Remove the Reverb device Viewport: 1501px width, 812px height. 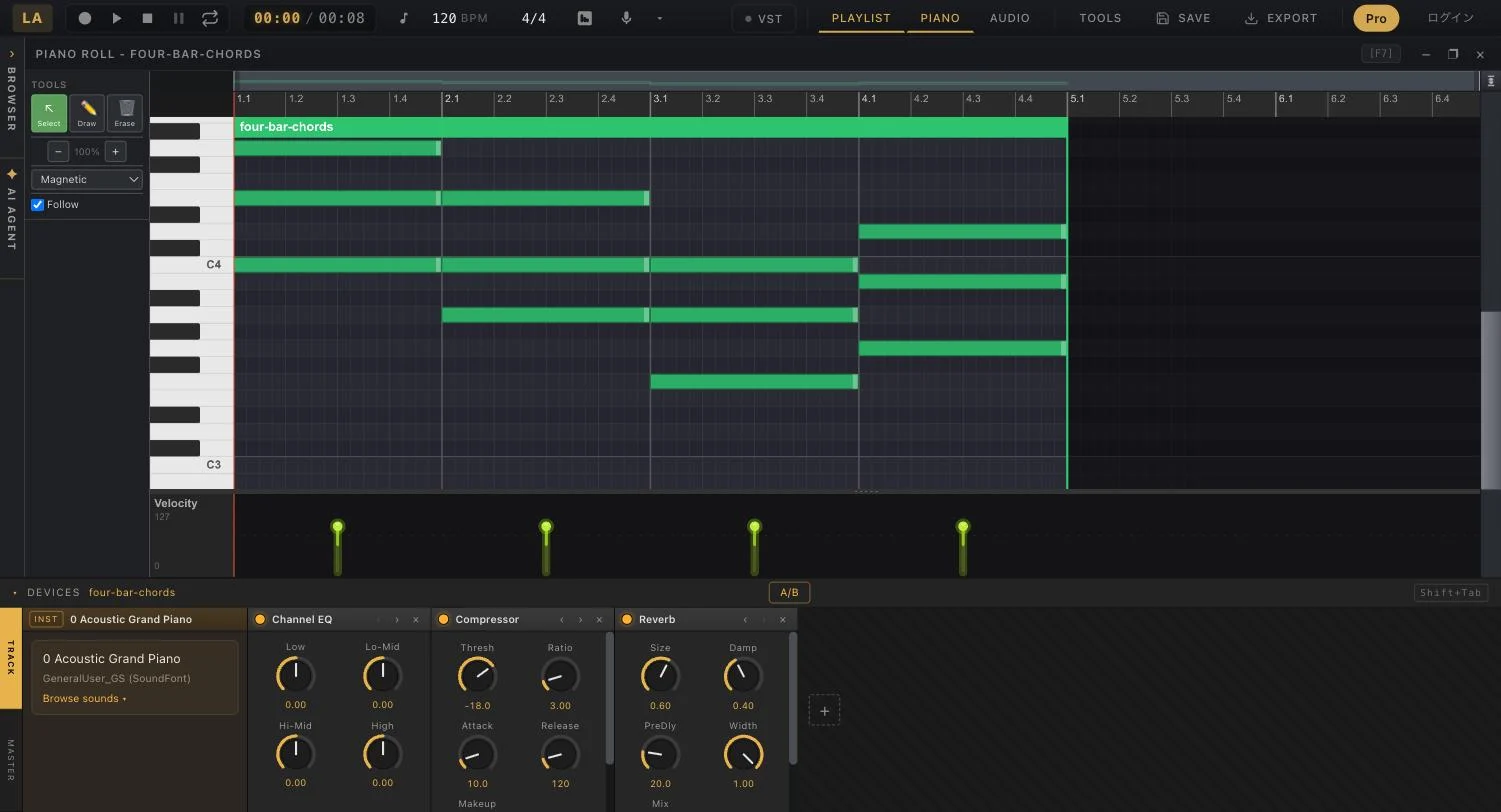pyautogui.click(x=783, y=620)
